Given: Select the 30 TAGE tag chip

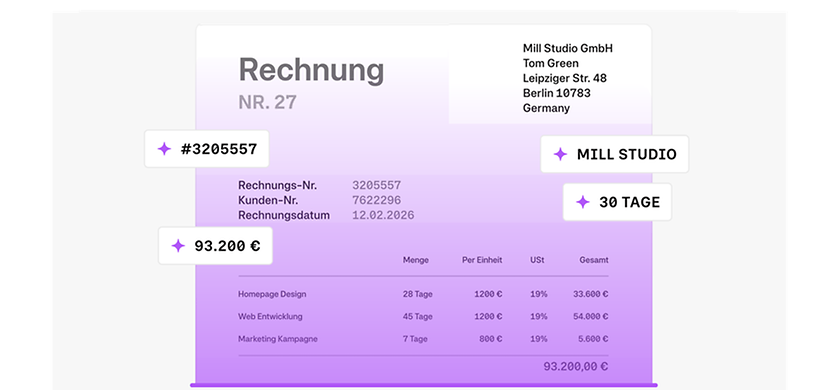Looking at the screenshot, I should [x=617, y=202].
